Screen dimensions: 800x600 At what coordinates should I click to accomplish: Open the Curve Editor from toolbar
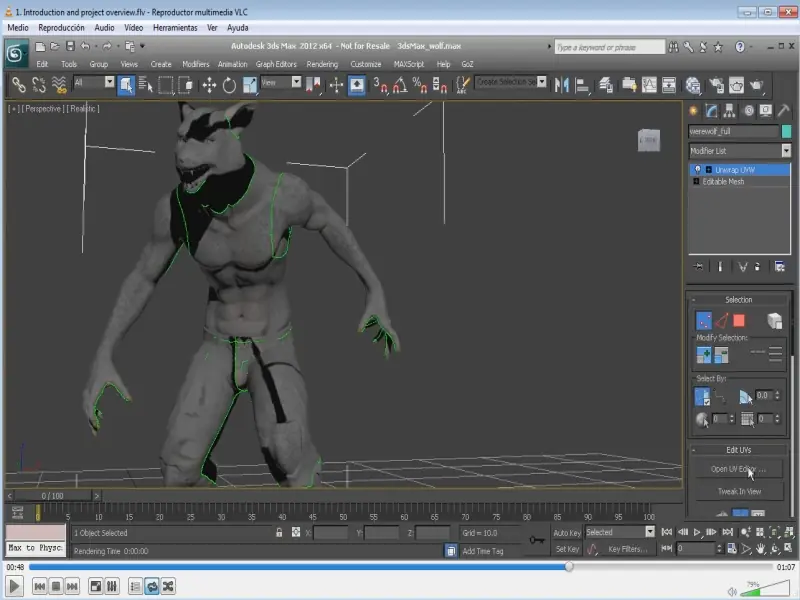pyautogui.click(x=649, y=85)
